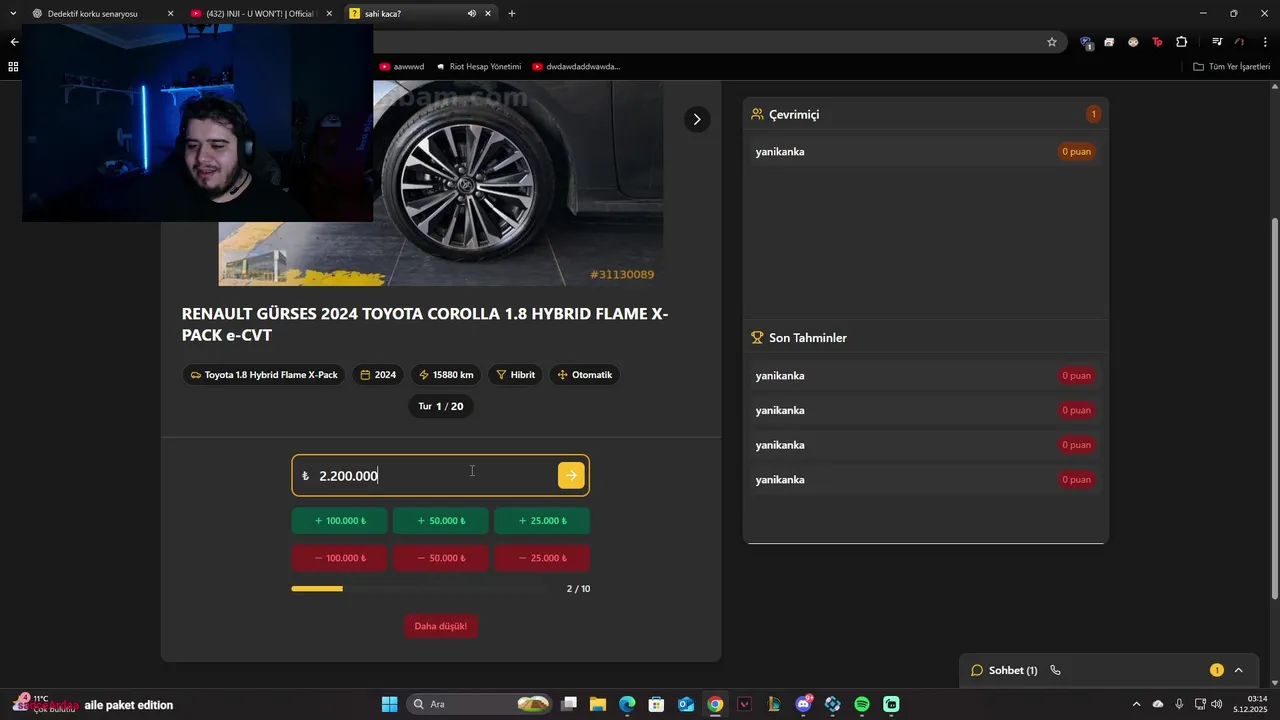Close the Dedektif korku senaryosu tab

pyautogui.click(x=170, y=14)
